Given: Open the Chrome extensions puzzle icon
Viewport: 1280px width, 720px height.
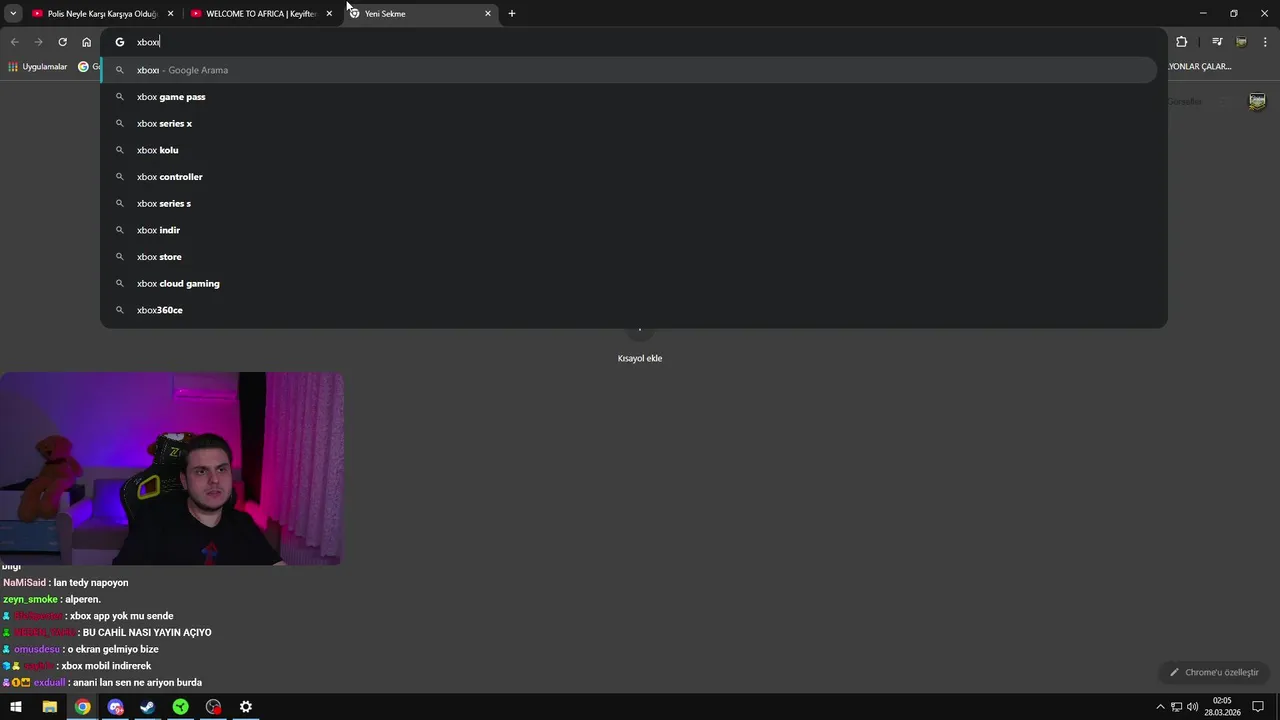Looking at the screenshot, I should [x=1181, y=42].
